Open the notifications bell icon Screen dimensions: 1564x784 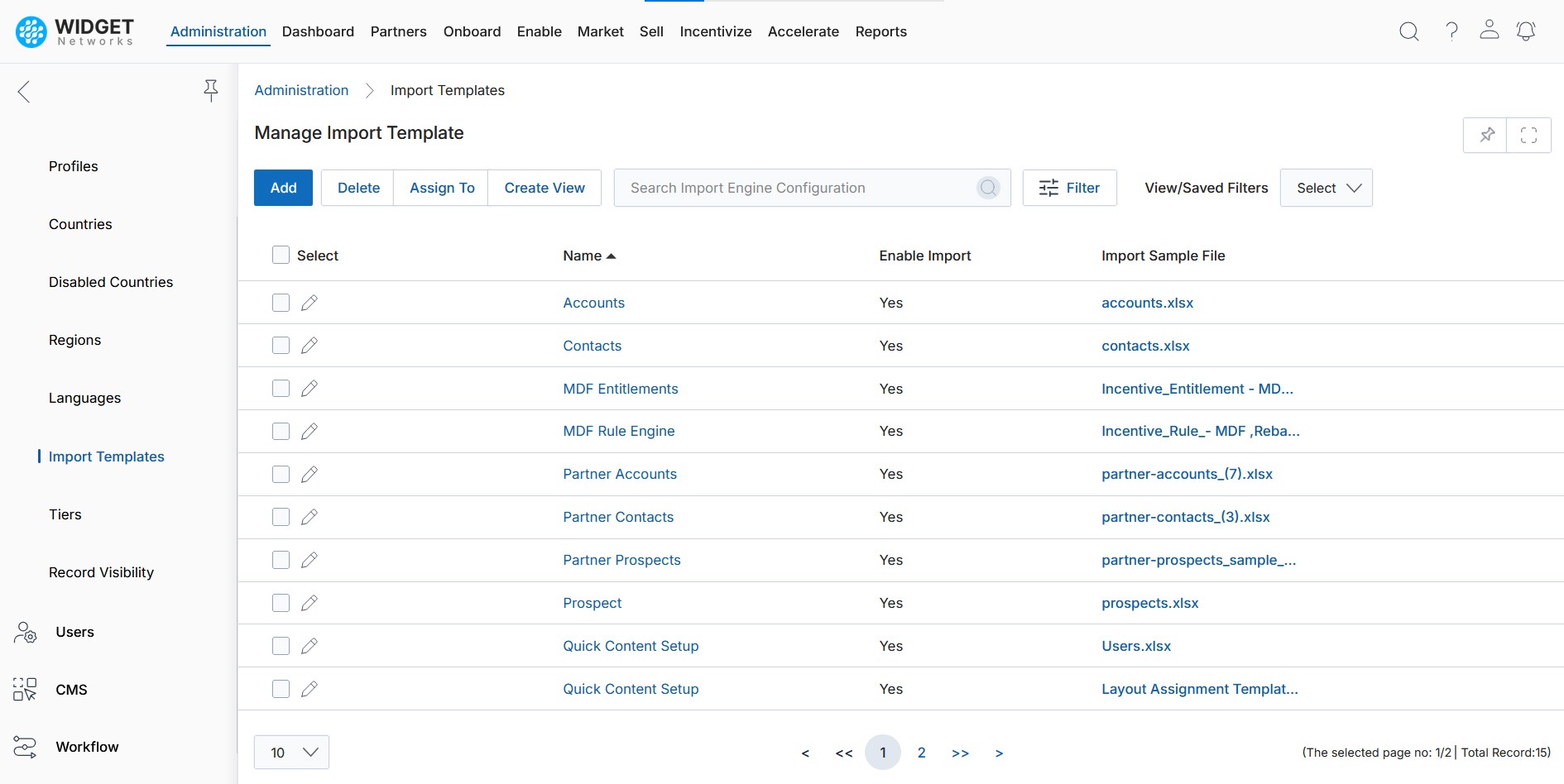[x=1525, y=31]
